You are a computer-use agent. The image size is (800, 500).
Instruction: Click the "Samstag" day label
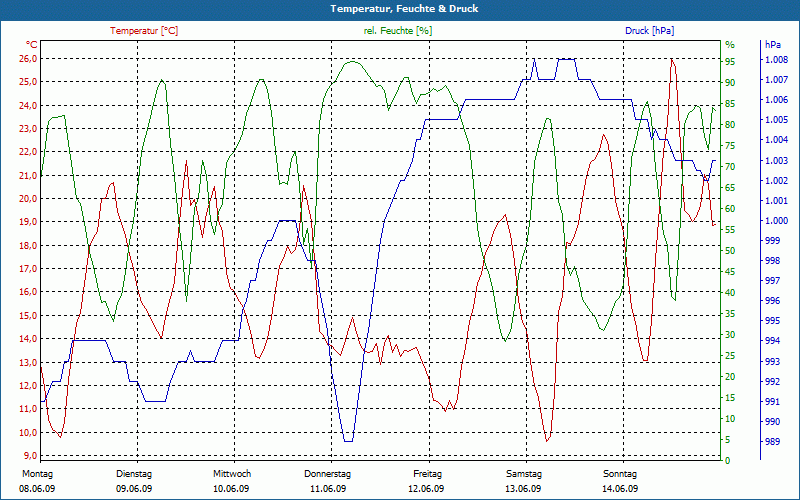523,474
